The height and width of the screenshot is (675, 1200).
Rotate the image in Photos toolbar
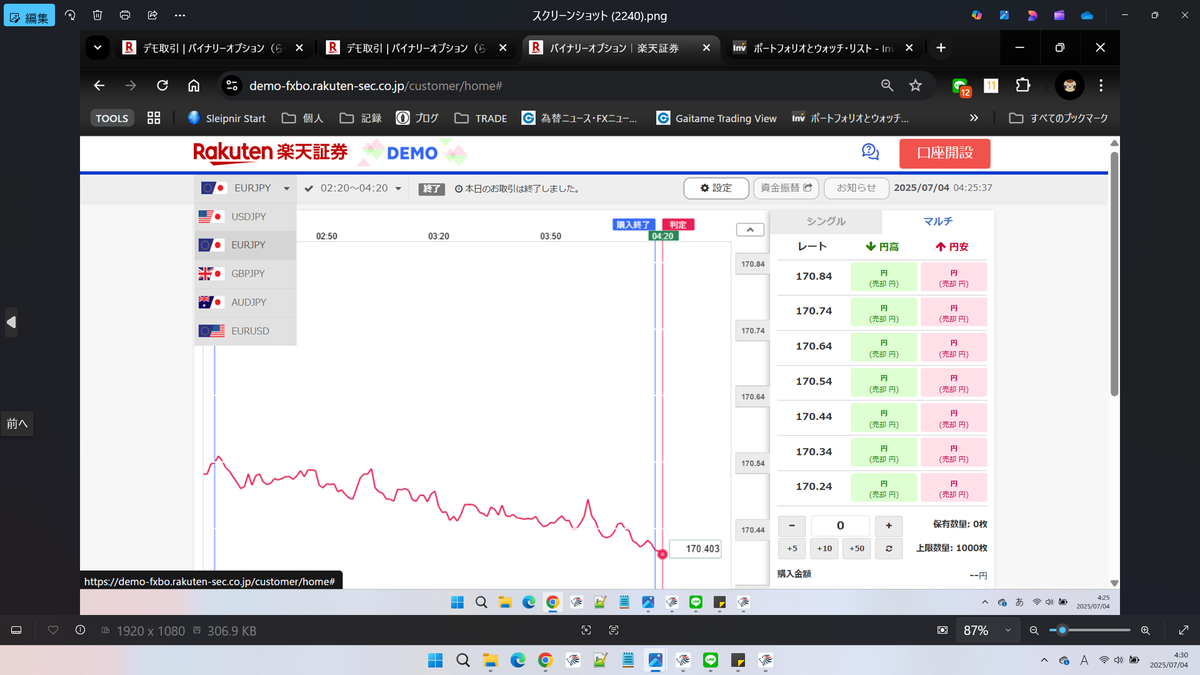point(70,16)
